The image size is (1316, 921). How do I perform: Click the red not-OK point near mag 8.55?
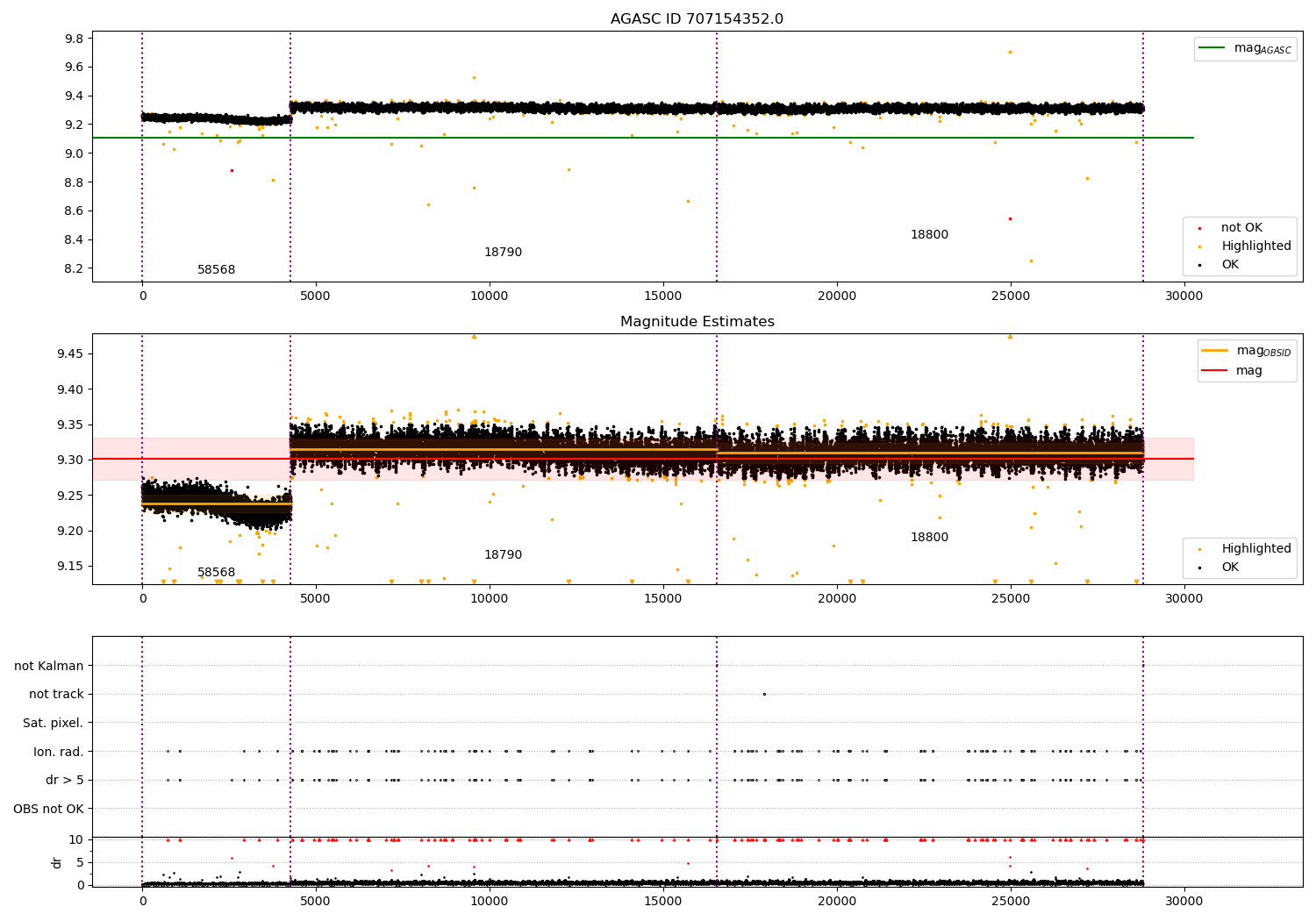tap(1010, 218)
